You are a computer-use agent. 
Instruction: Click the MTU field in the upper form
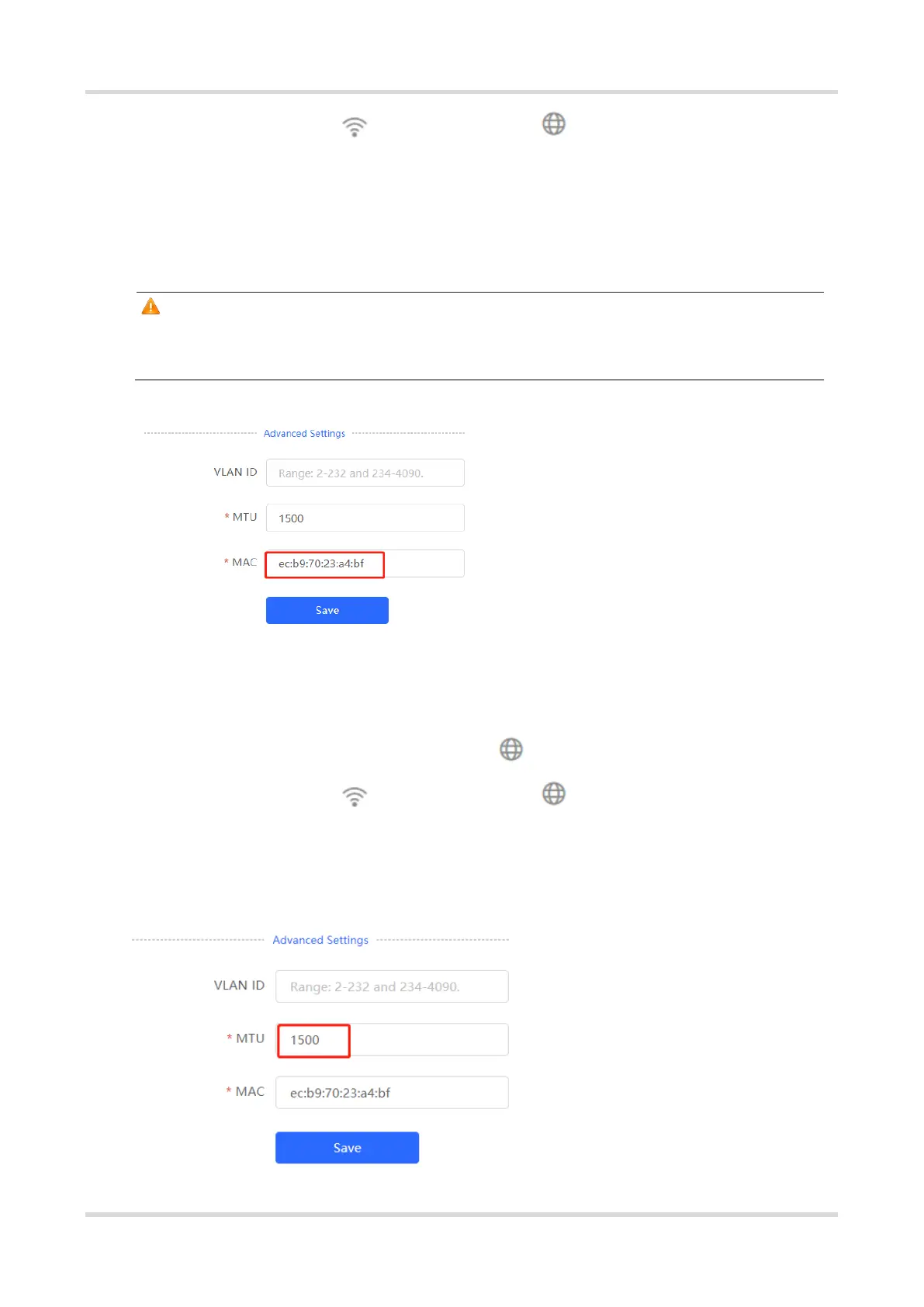pyautogui.click(x=365, y=518)
